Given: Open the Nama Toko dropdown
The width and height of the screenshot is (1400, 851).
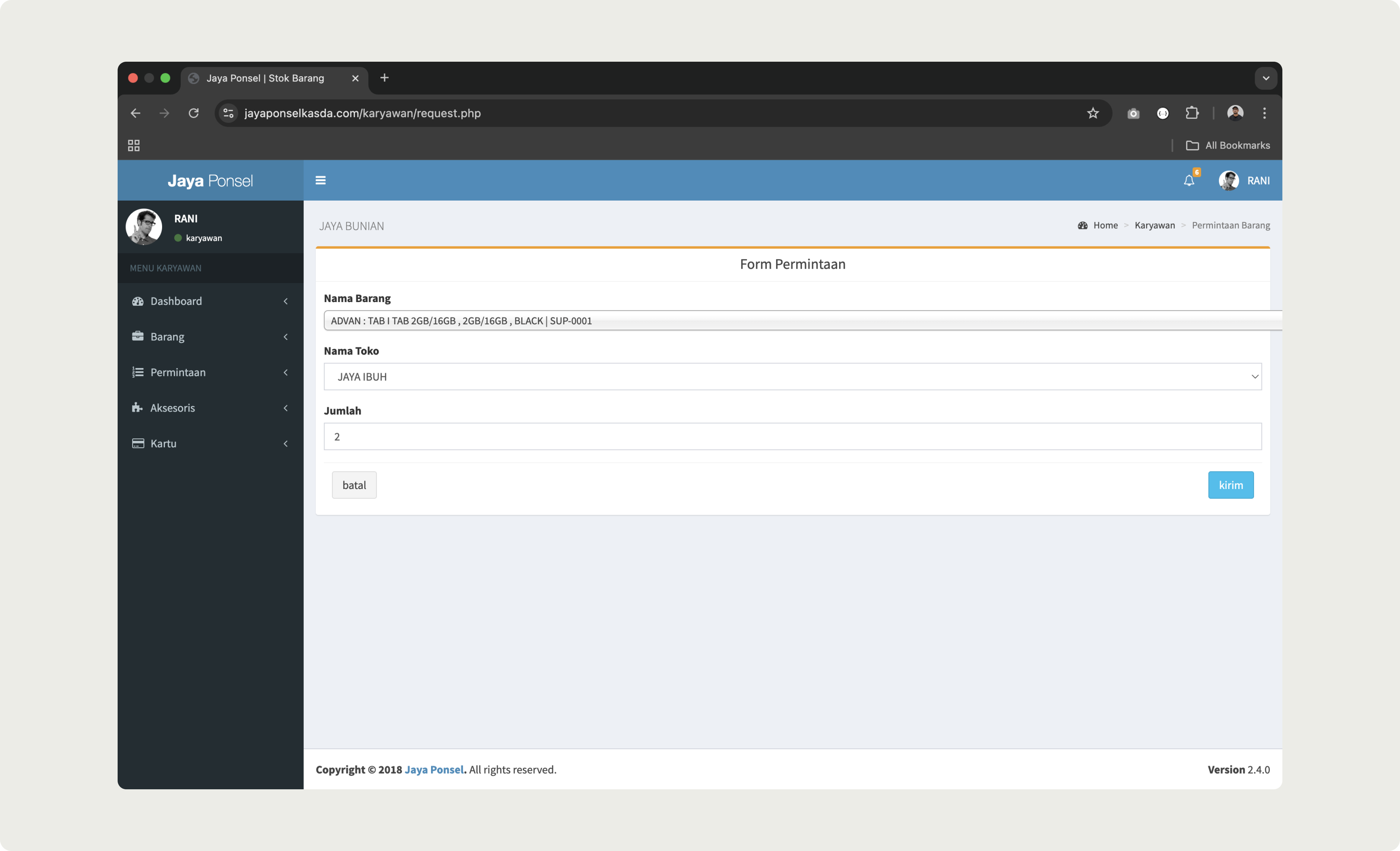Looking at the screenshot, I should click(x=792, y=376).
